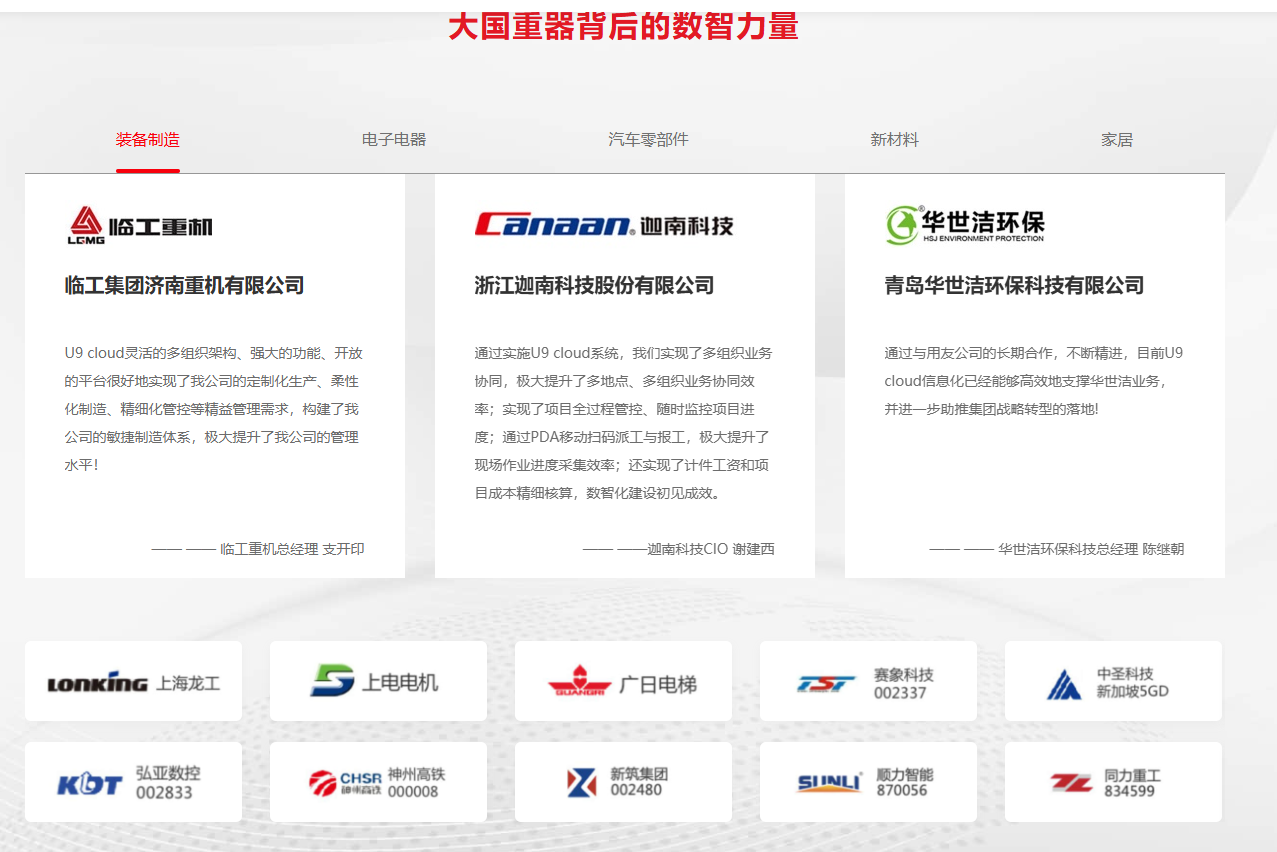The height and width of the screenshot is (852, 1277).
Task: Open the 青岛华世洁环保科技有限公司 heading
Action: [x=1014, y=286]
